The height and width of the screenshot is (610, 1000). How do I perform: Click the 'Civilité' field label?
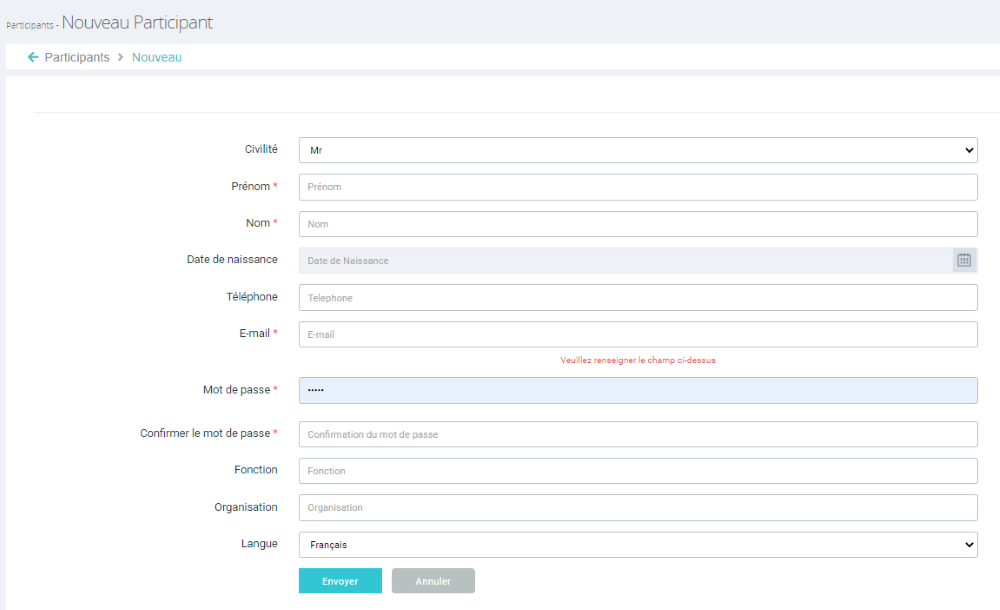pyautogui.click(x=261, y=149)
